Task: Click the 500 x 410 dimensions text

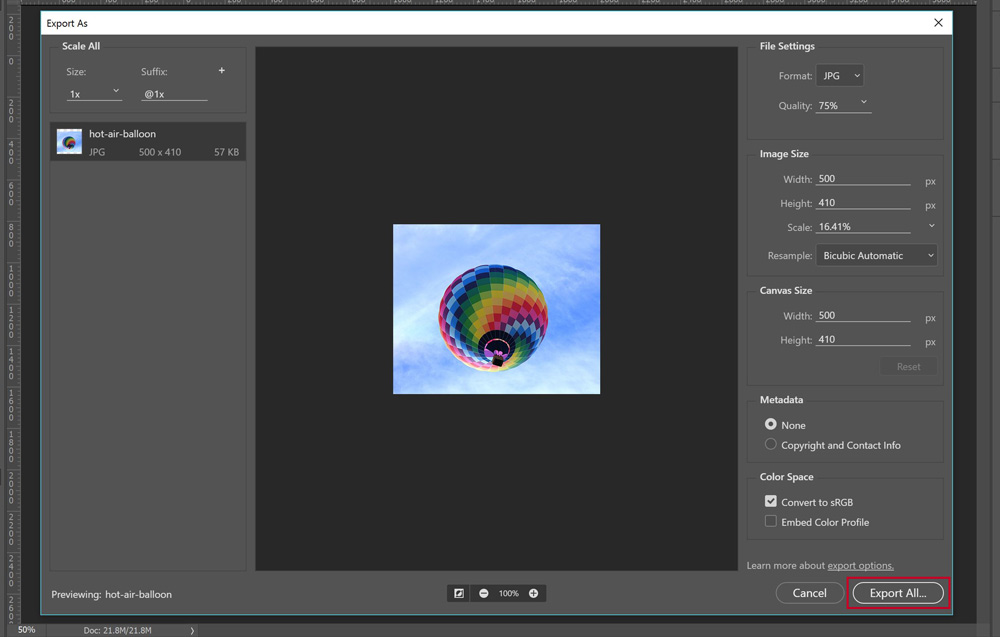Action: 160,152
